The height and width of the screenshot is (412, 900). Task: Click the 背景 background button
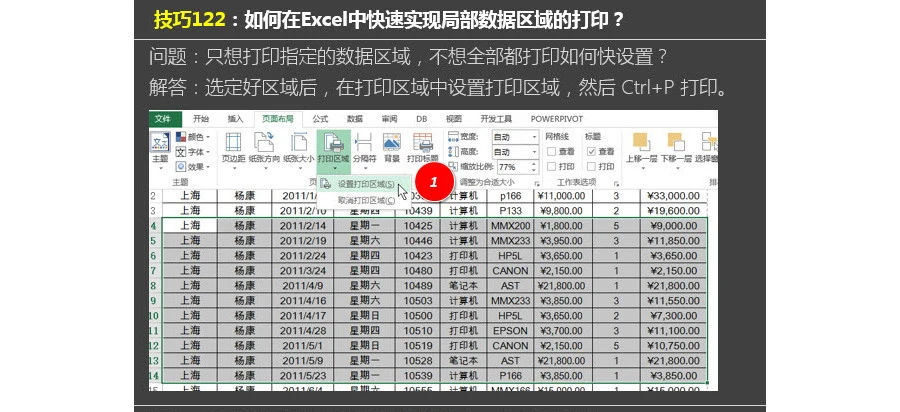click(x=391, y=149)
